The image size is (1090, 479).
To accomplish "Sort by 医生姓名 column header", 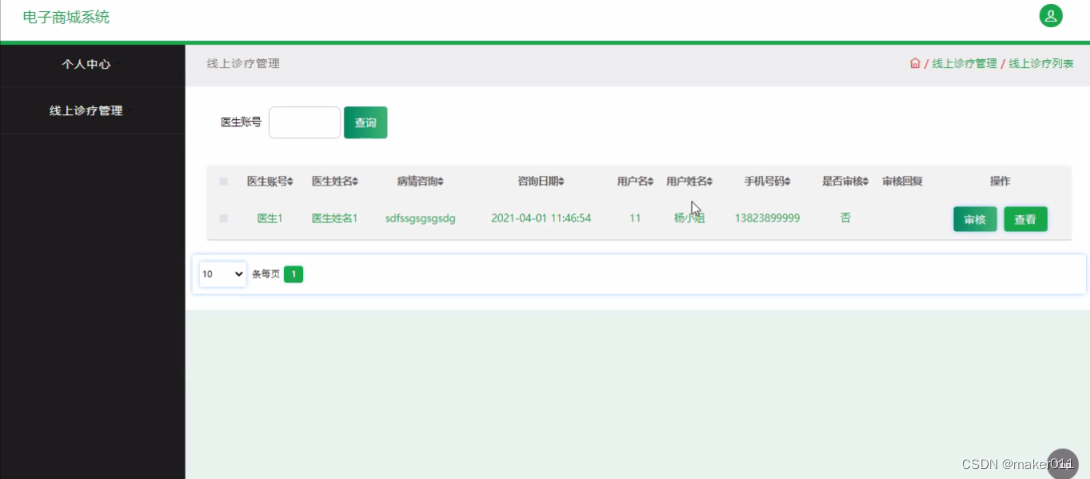I will pyautogui.click(x=335, y=181).
